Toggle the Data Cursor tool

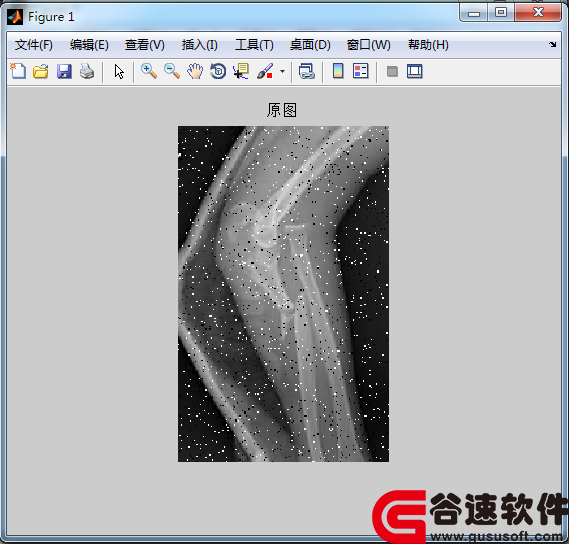(x=241, y=71)
